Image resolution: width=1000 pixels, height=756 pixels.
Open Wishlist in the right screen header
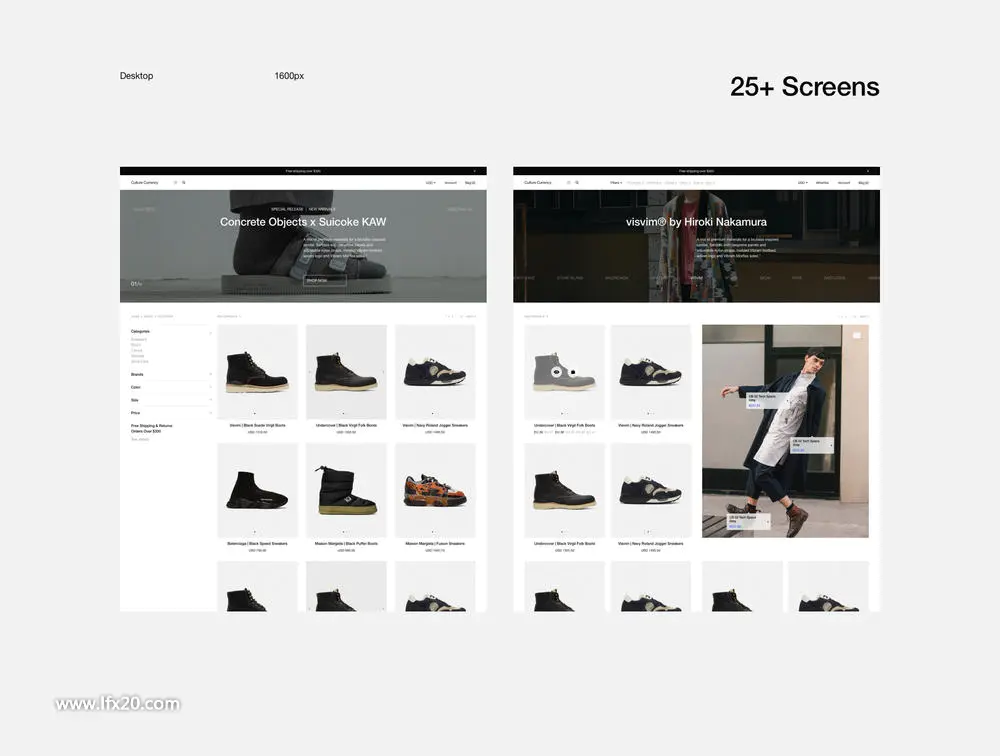822,182
